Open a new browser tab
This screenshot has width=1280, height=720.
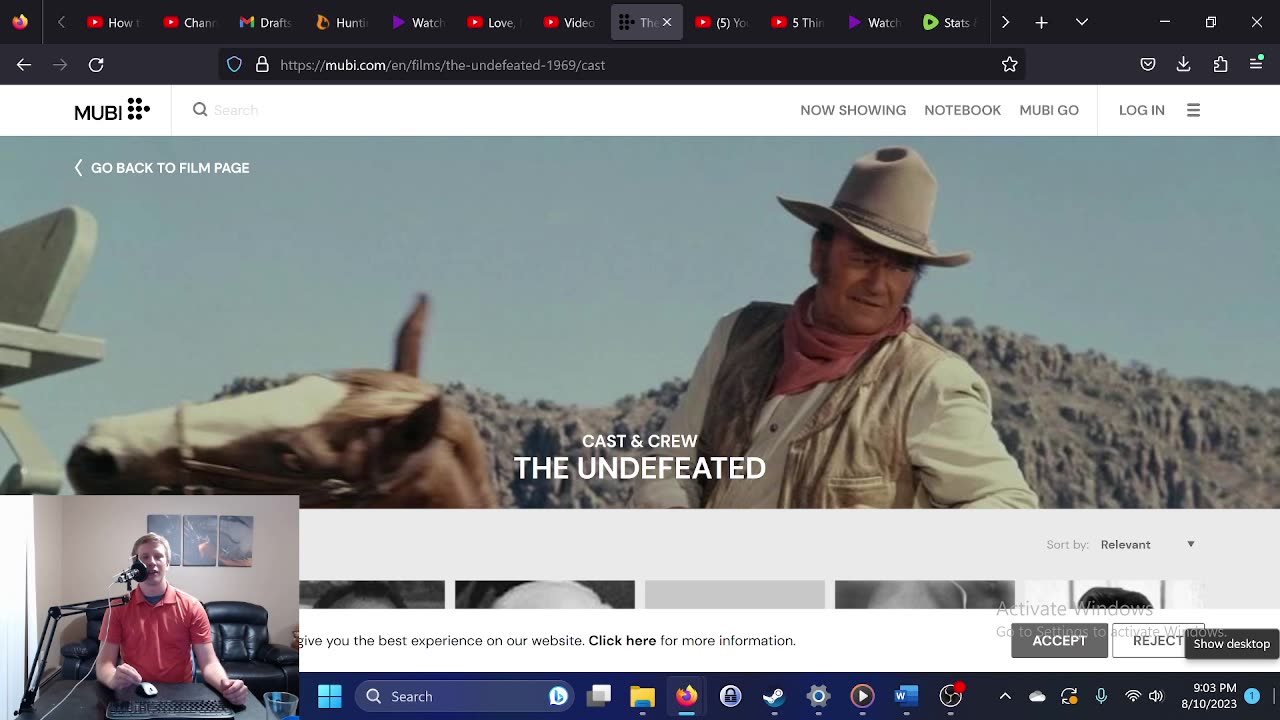point(1041,22)
